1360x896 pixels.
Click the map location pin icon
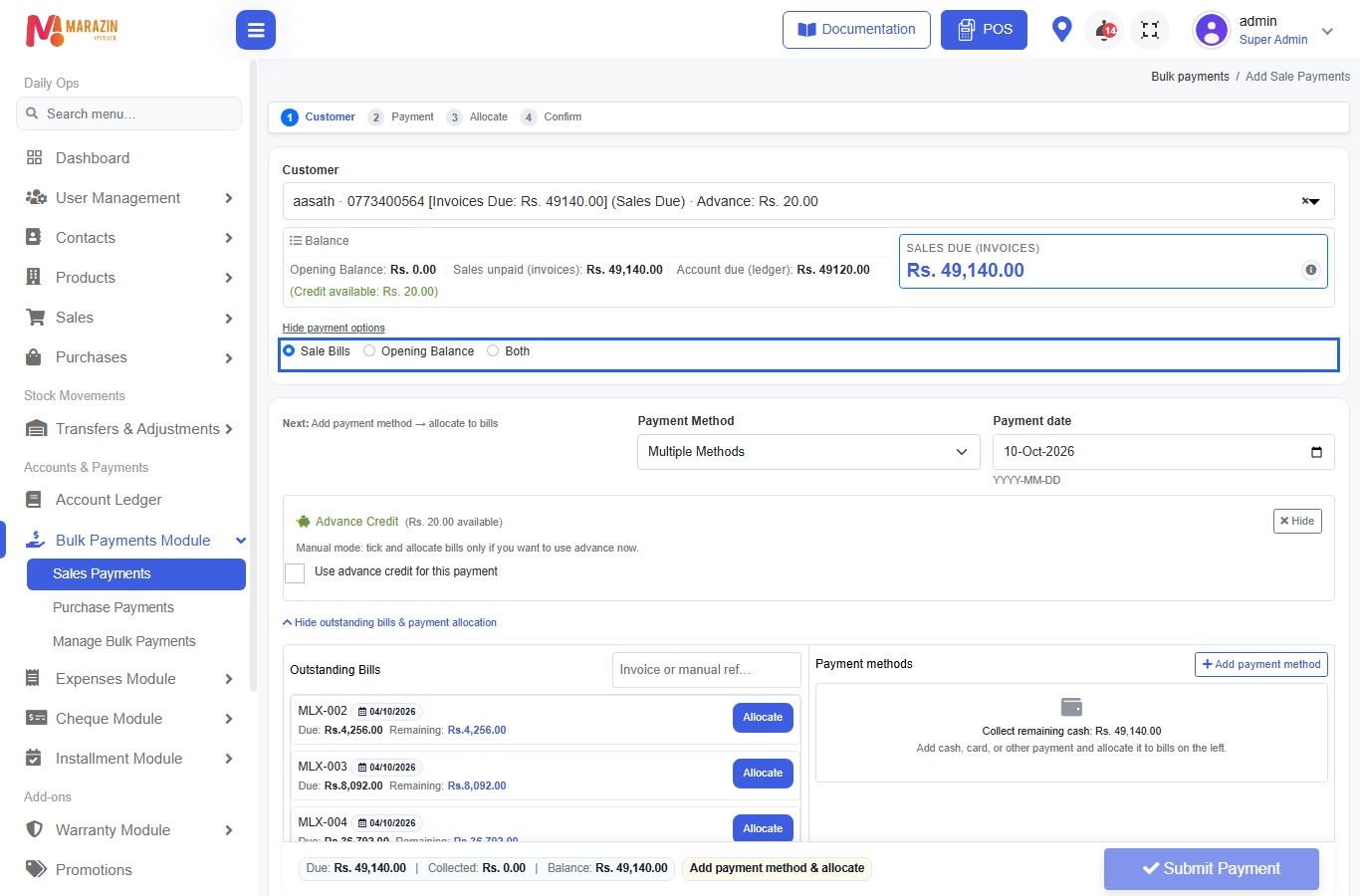(1062, 30)
